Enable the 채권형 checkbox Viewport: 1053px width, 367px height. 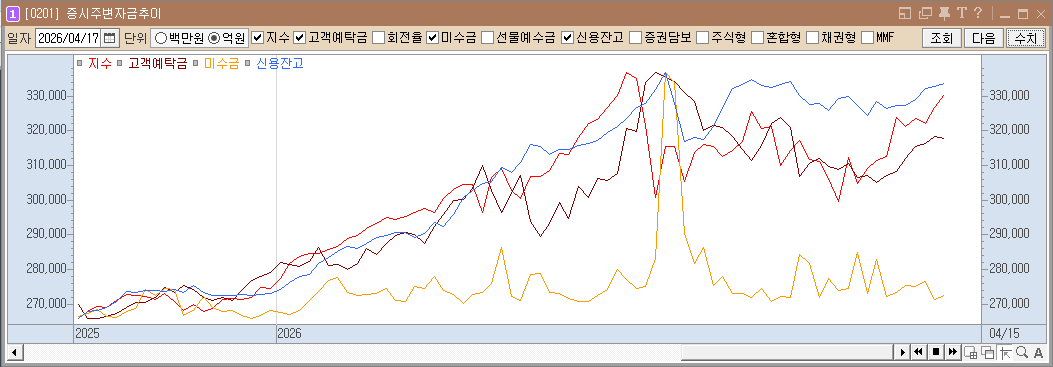[812, 38]
